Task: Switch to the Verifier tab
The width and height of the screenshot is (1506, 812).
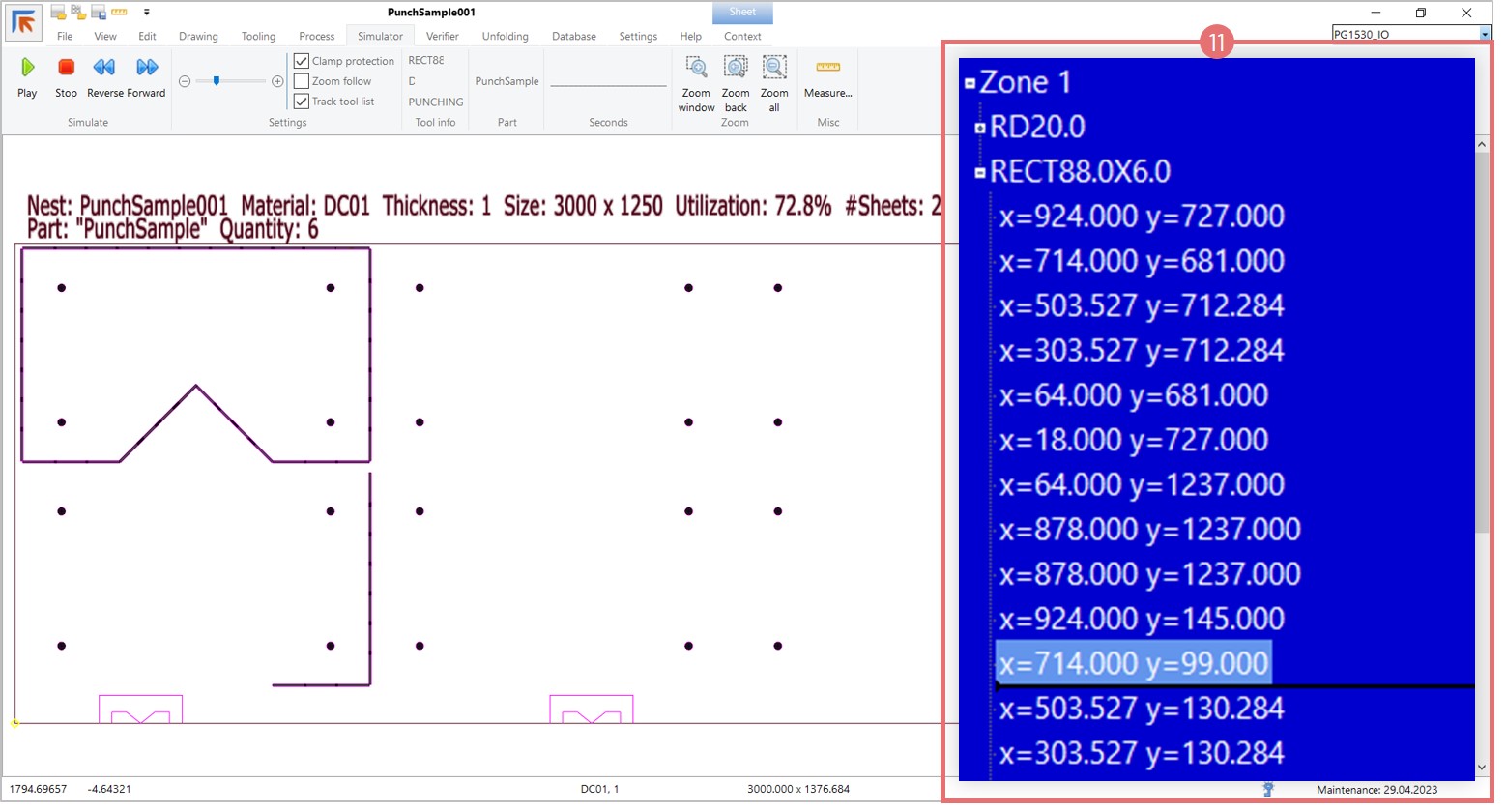Action: 443,37
